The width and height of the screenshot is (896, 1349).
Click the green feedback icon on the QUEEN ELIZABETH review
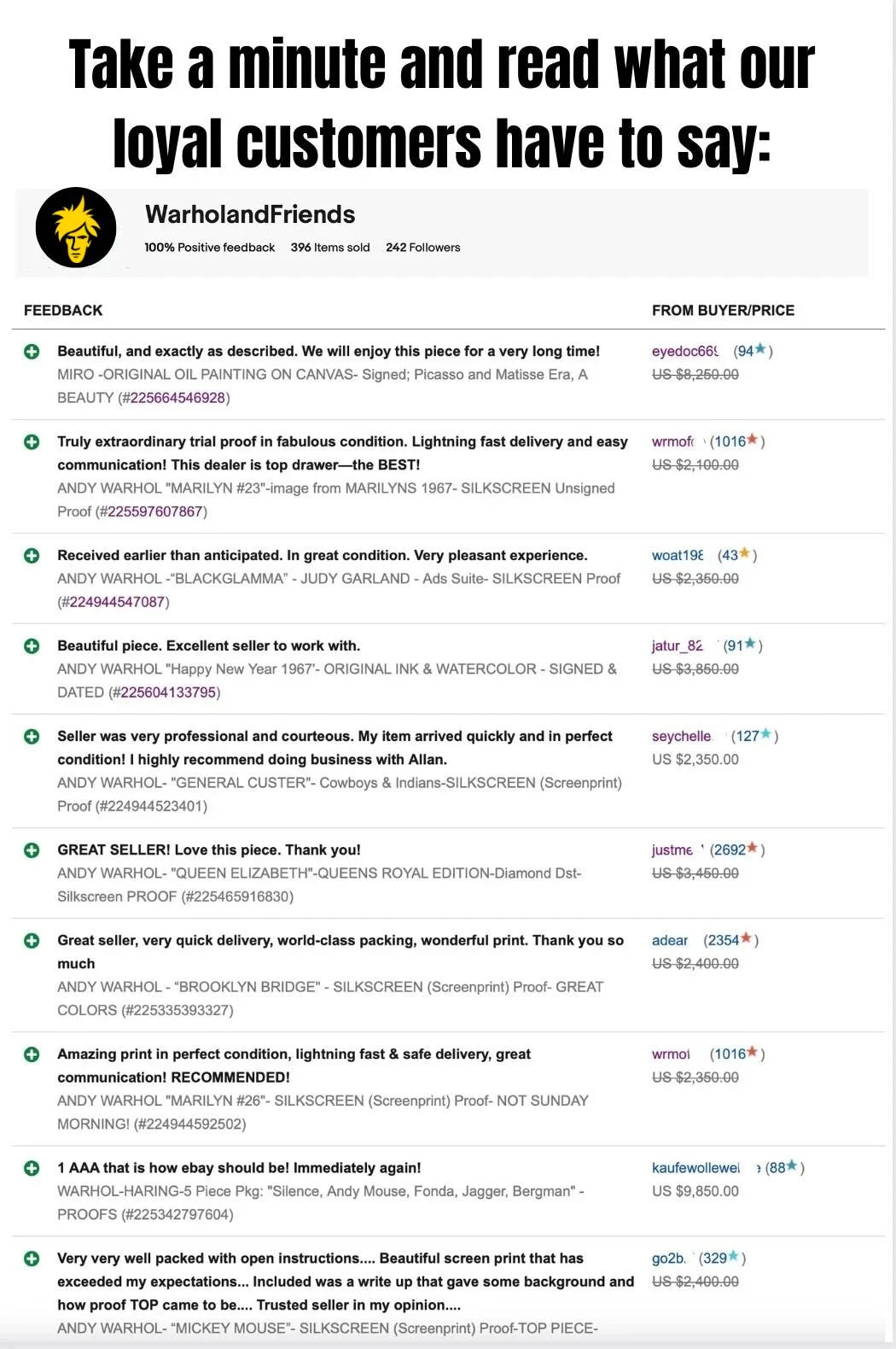coord(32,849)
